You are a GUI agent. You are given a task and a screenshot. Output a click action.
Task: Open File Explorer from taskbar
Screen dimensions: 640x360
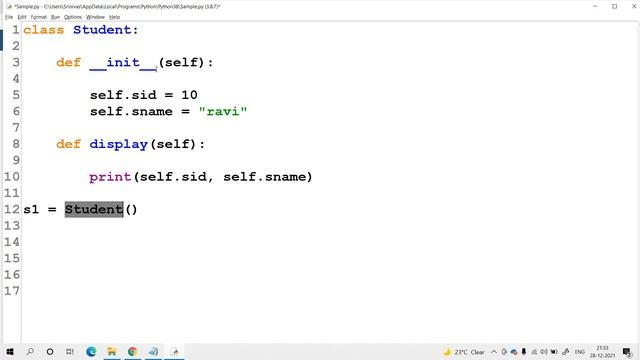[x=112, y=351]
